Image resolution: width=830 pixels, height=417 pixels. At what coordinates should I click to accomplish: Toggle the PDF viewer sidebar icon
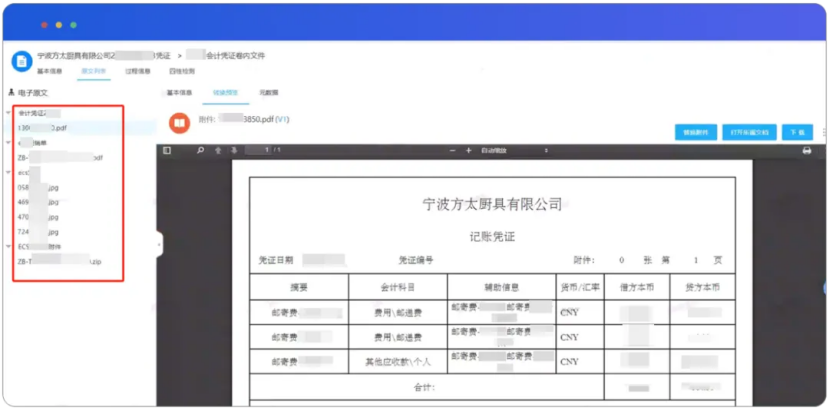pyautogui.click(x=167, y=151)
